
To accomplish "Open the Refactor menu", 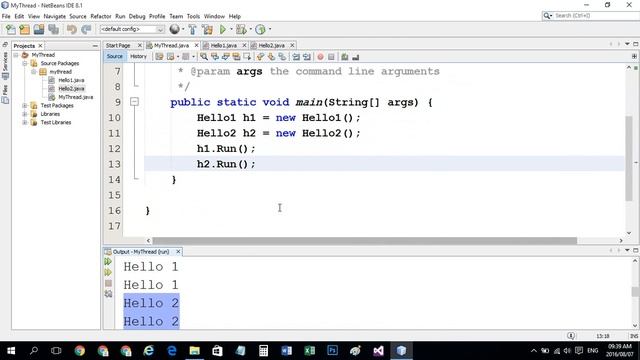I will click(x=101, y=16).
